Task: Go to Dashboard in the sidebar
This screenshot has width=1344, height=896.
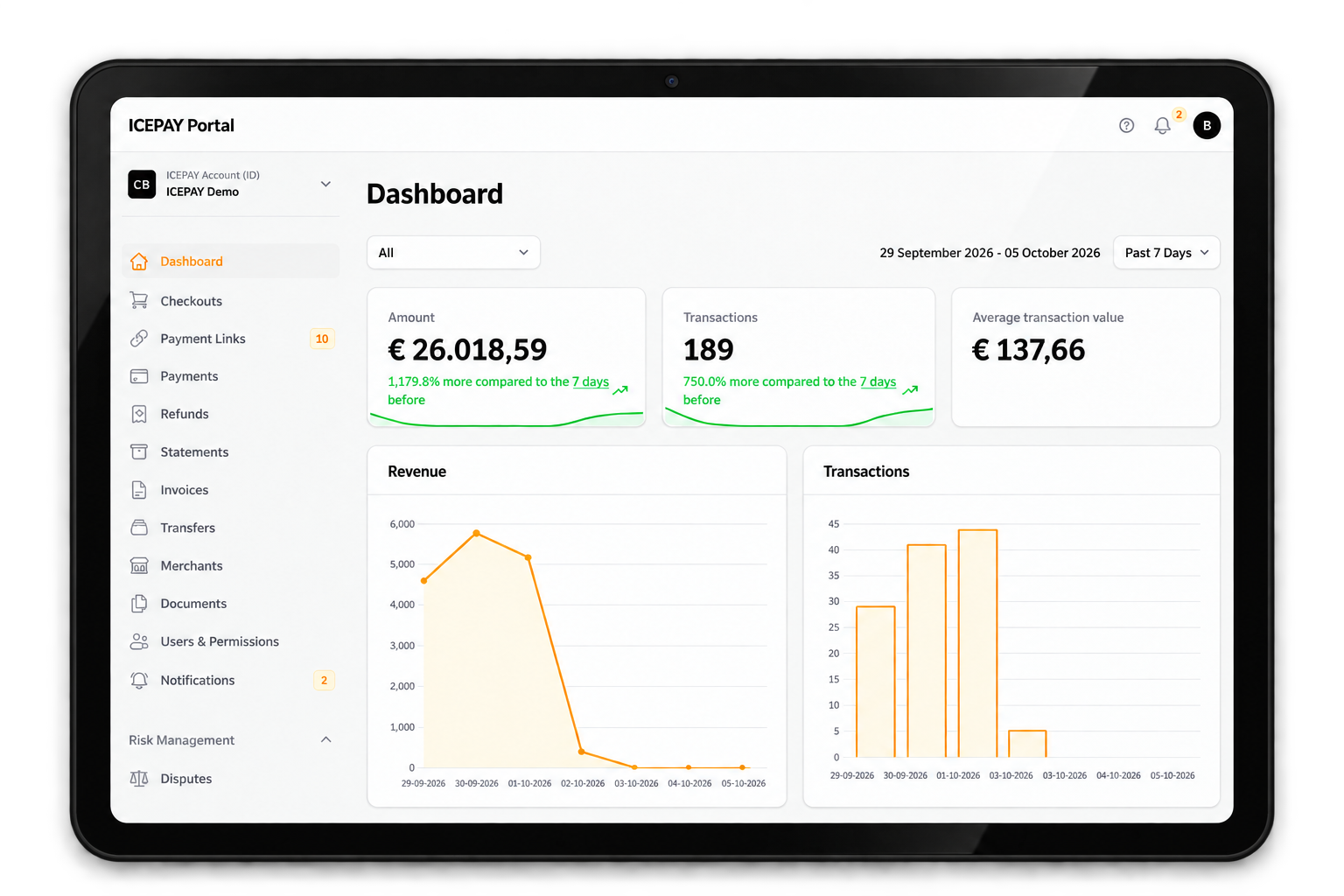Action: 231,262
